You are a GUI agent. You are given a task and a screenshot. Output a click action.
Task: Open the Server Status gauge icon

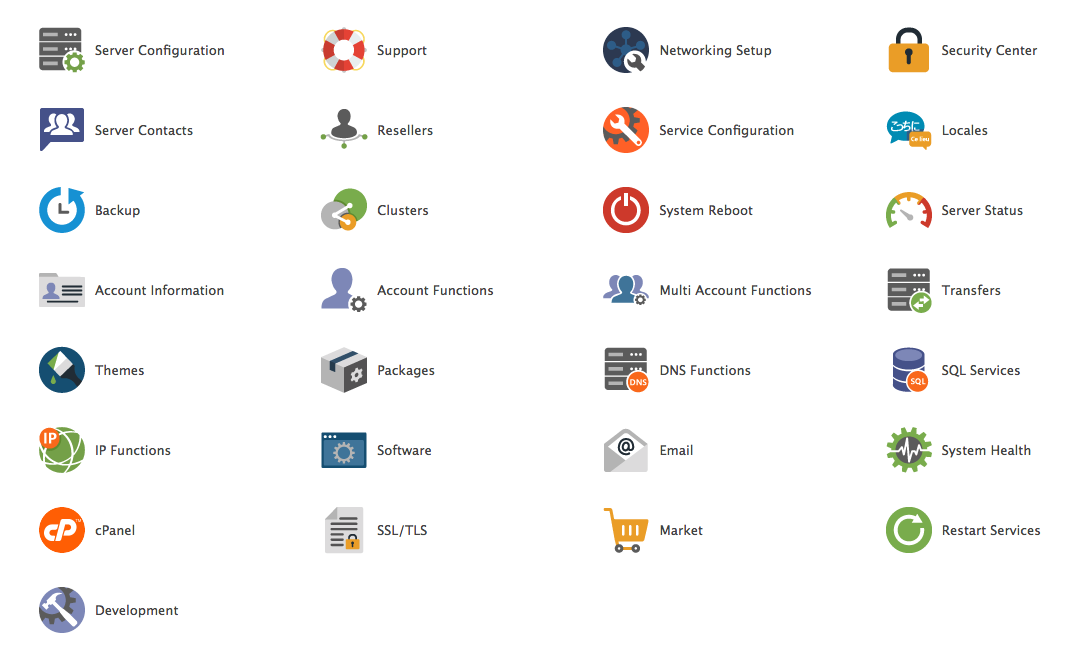point(908,210)
